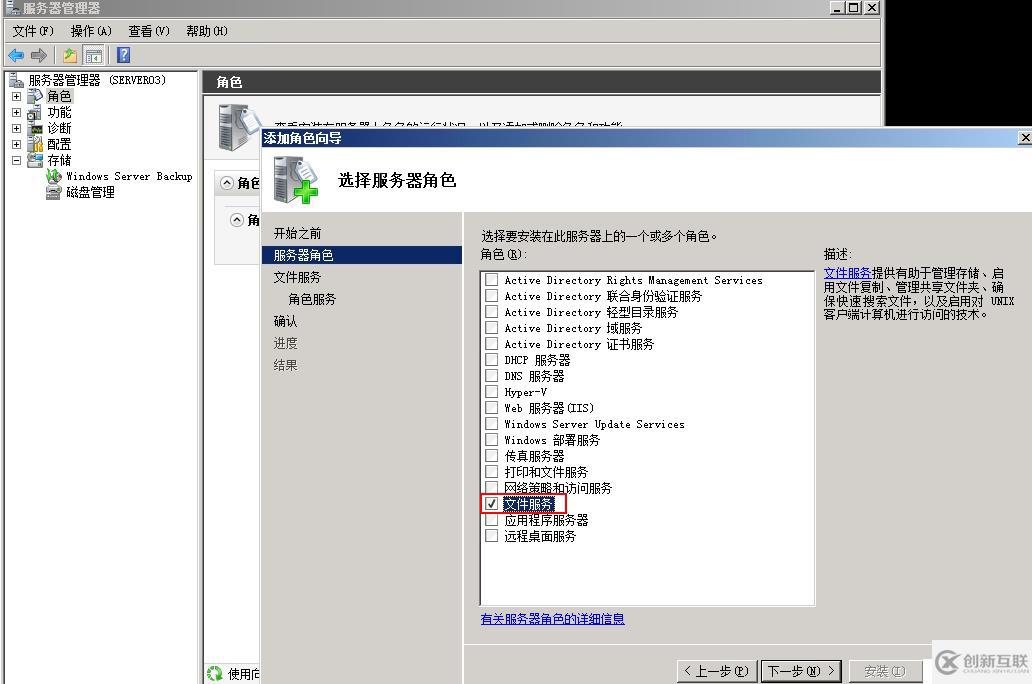1032x684 pixels.
Task: Check Windows Server Update Services role
Action: click(492, 423)
